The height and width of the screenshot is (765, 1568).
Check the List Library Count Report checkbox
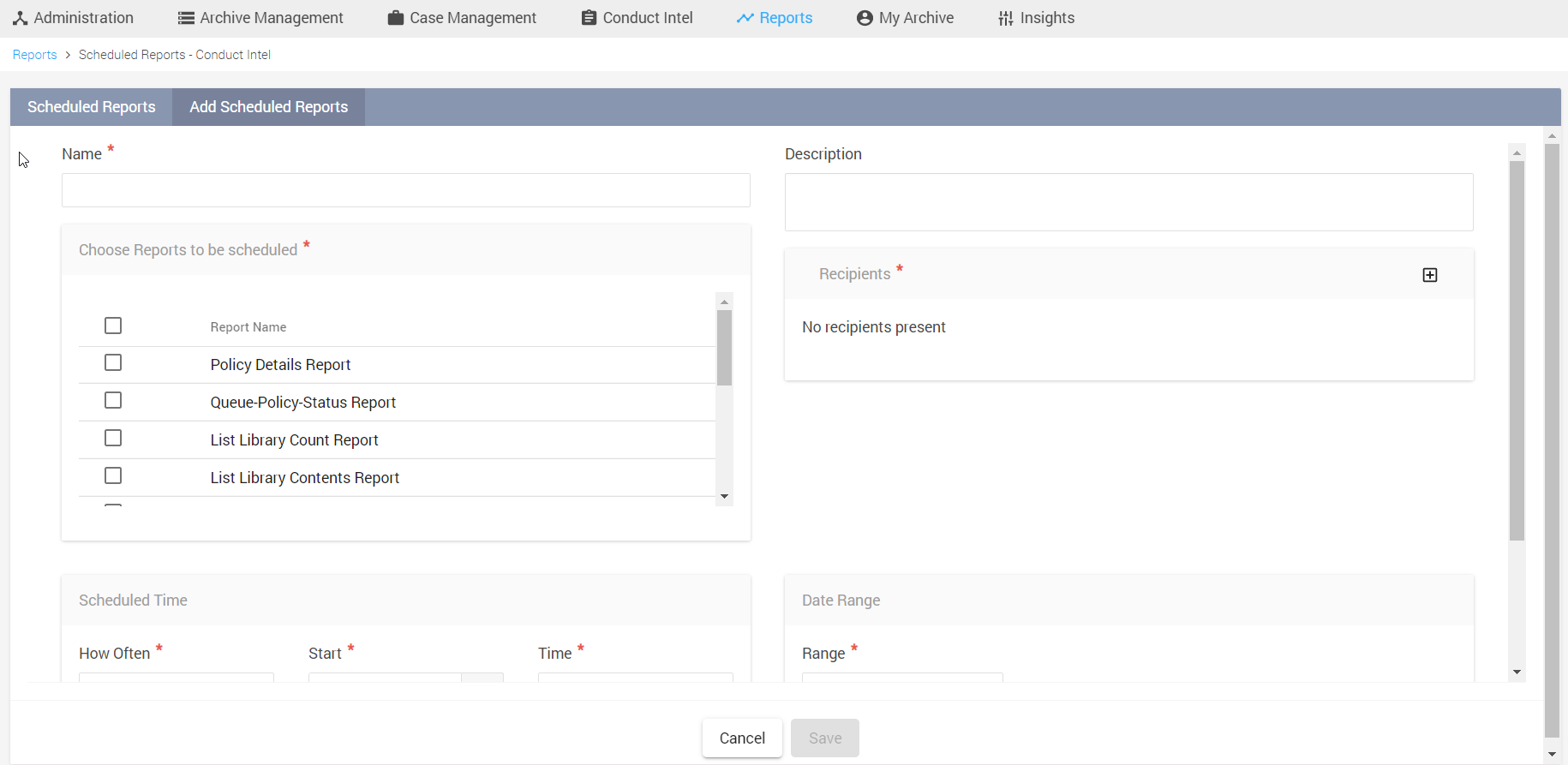[x=113, y=438]
